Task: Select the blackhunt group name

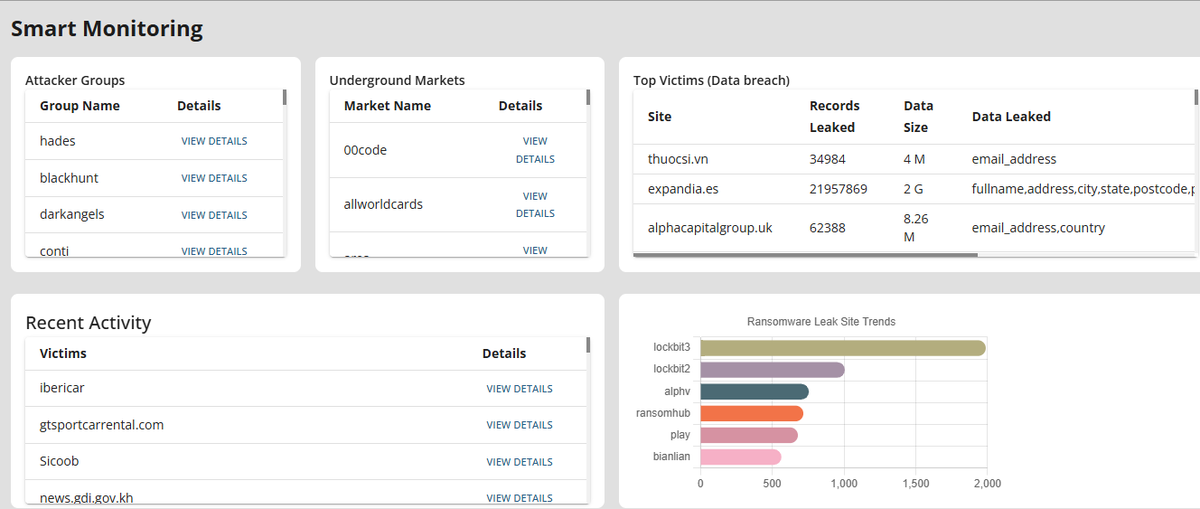Action: (69, 178)
